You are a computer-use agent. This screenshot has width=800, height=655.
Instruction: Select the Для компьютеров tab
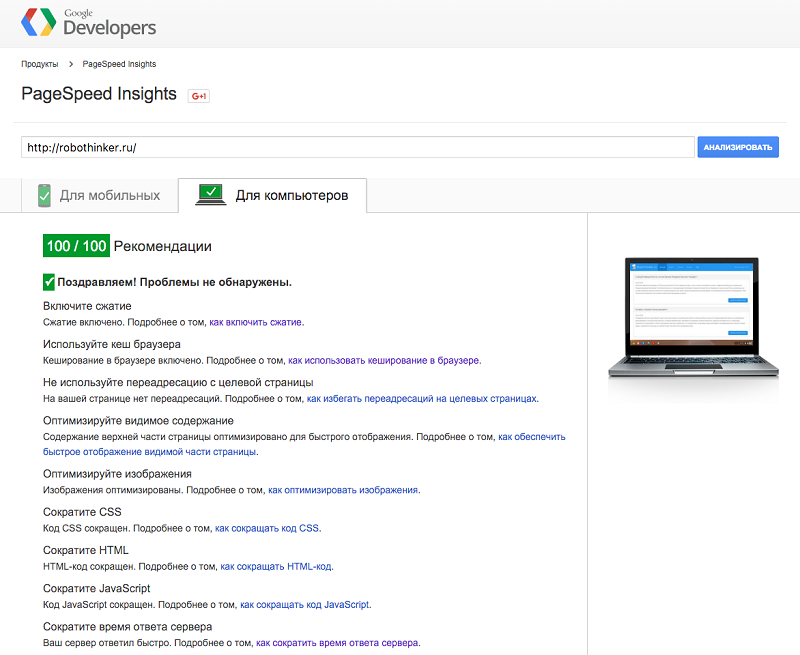272,195
